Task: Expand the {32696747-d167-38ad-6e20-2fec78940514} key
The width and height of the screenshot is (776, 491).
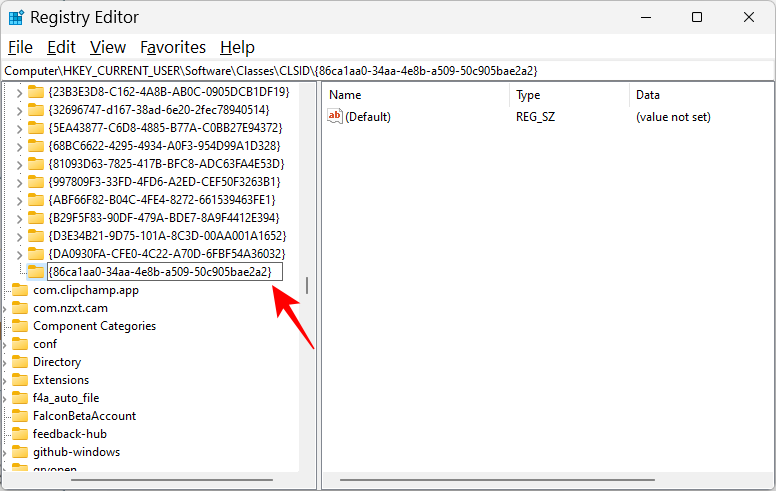Action: click(x=18, y=110)
